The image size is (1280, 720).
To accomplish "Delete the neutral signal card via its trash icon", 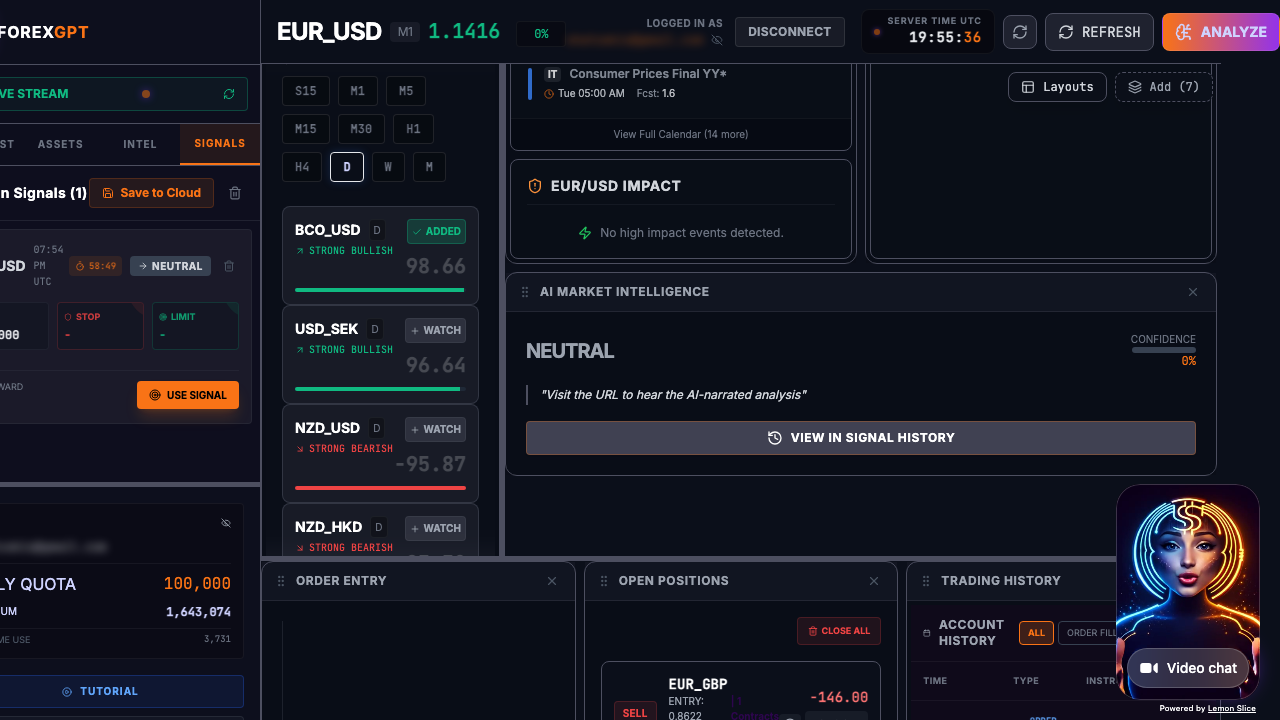I will pyautogui.click(x=229, y=266).
